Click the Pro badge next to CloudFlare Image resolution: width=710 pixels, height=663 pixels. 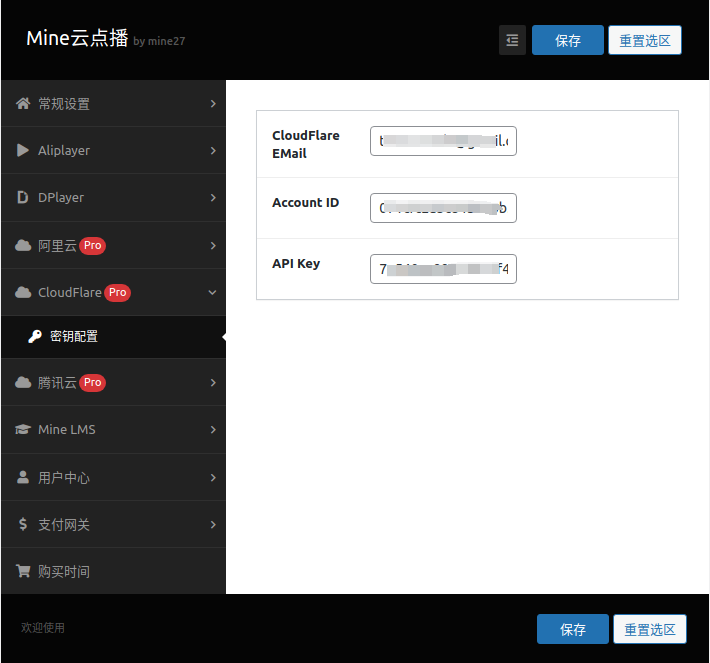117,293
